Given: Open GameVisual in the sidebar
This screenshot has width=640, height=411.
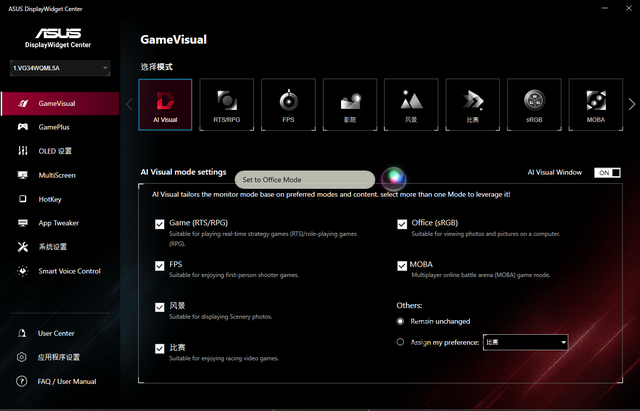Looking at the screenshot, I should click(60, 104).
